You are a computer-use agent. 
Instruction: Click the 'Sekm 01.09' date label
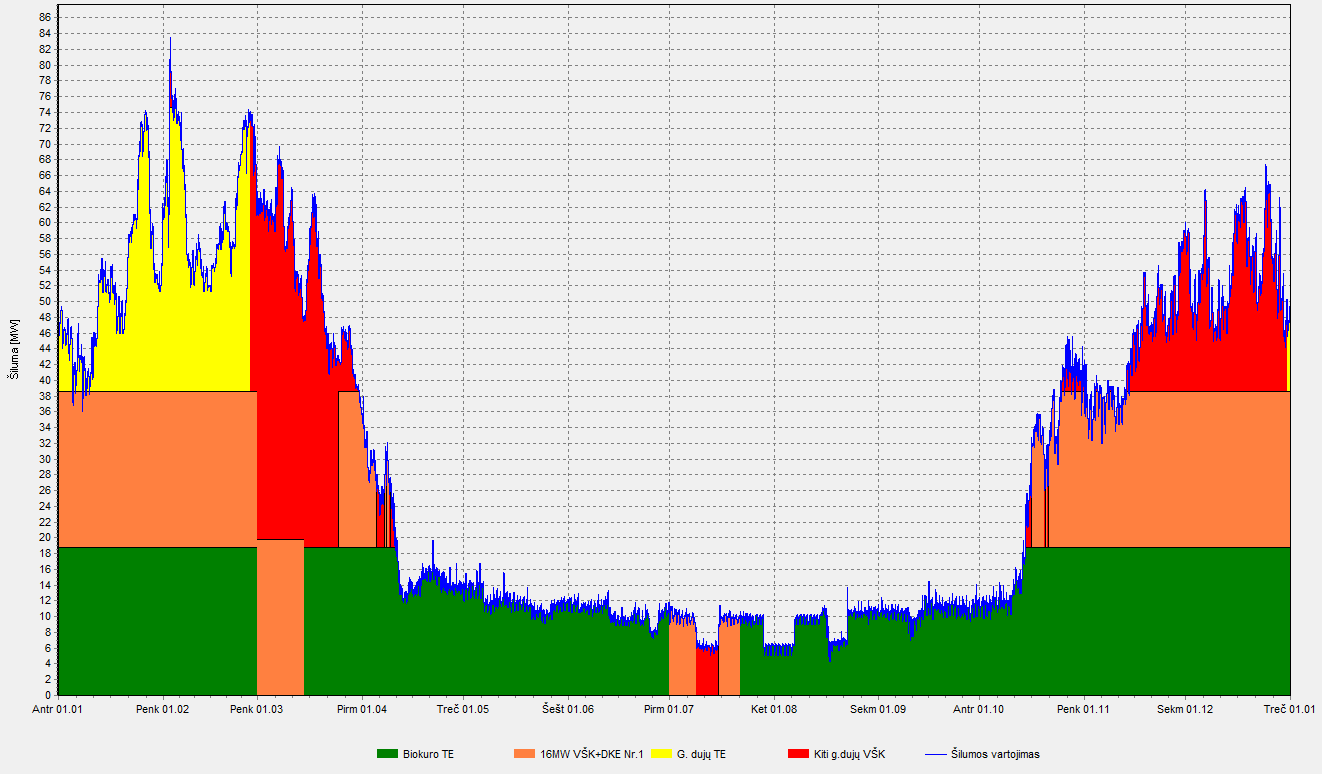click(x=878, y=709)
